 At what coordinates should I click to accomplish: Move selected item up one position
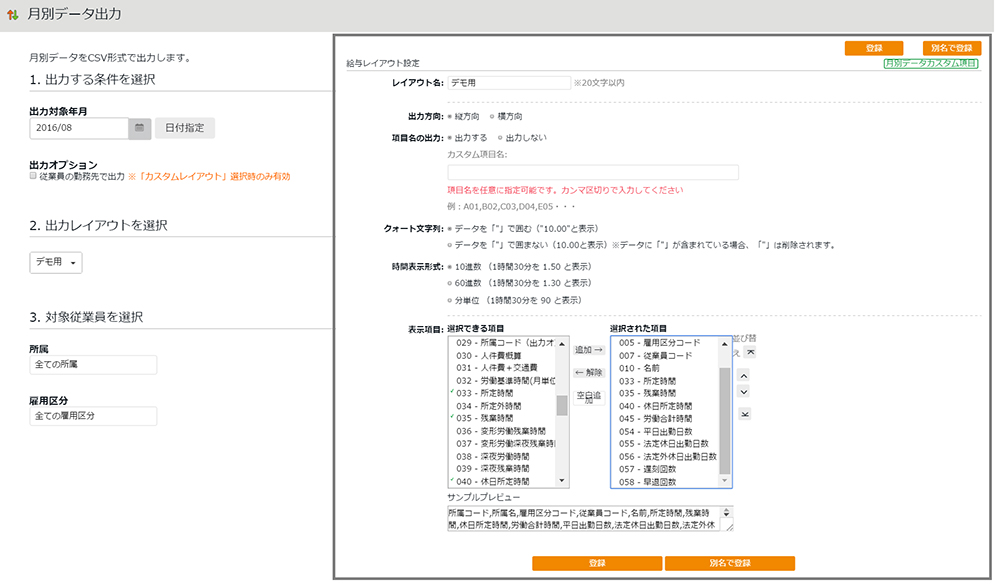click(x=742, y=375)
